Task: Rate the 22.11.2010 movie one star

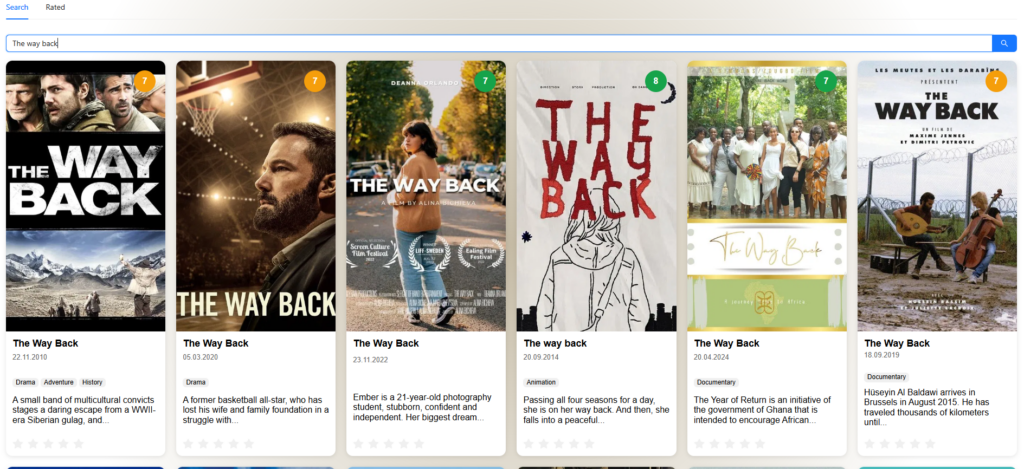Action: point(18,444)
